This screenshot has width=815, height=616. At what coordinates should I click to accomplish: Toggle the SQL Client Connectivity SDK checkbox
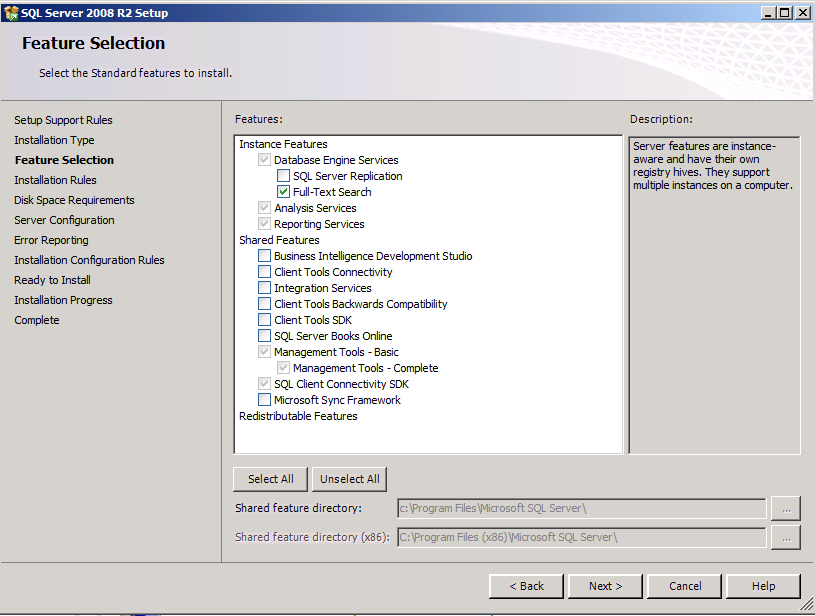[265, 384]
